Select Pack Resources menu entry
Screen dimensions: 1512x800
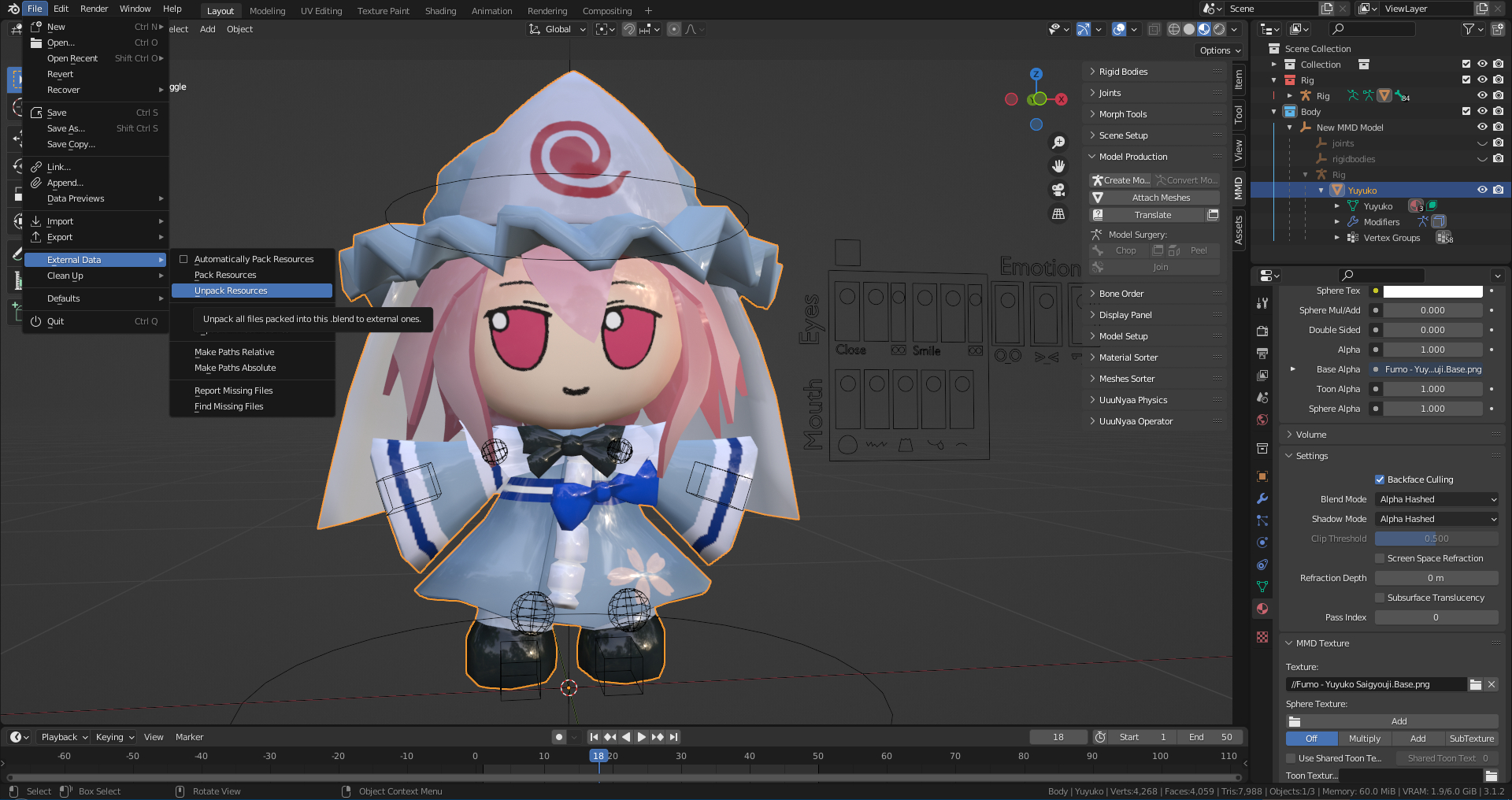coord(252,275)
